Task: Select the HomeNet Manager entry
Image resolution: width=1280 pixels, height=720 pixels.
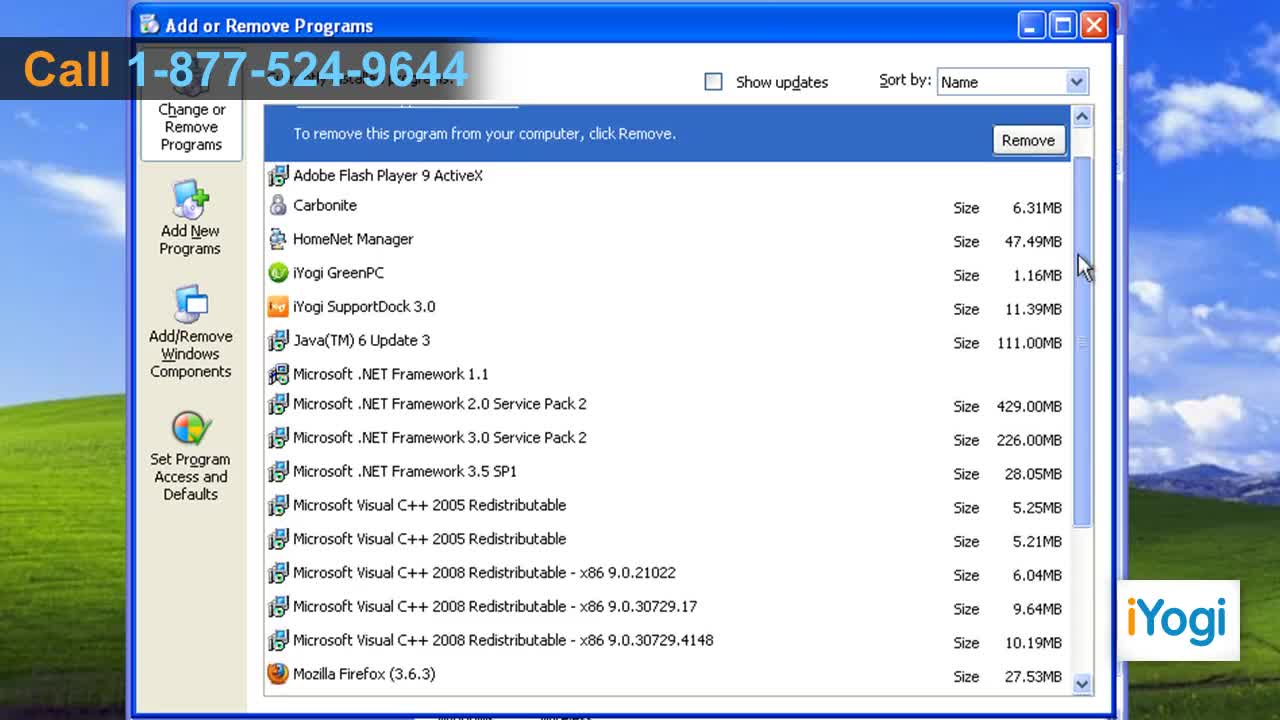Action: [x=353, y=239]
